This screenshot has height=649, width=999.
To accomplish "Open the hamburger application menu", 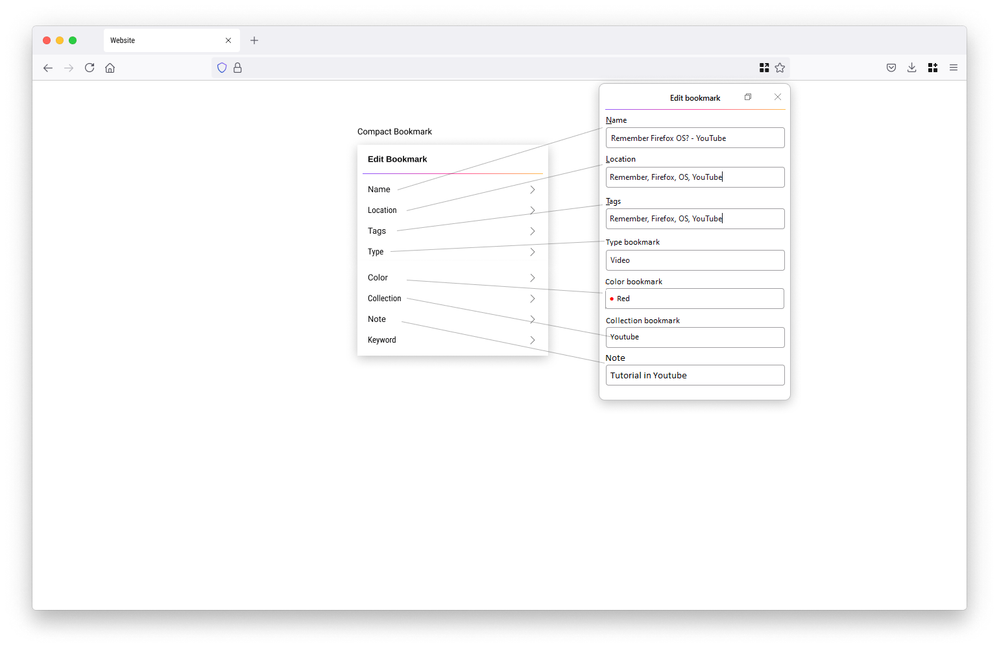I will tap(953, 68).
